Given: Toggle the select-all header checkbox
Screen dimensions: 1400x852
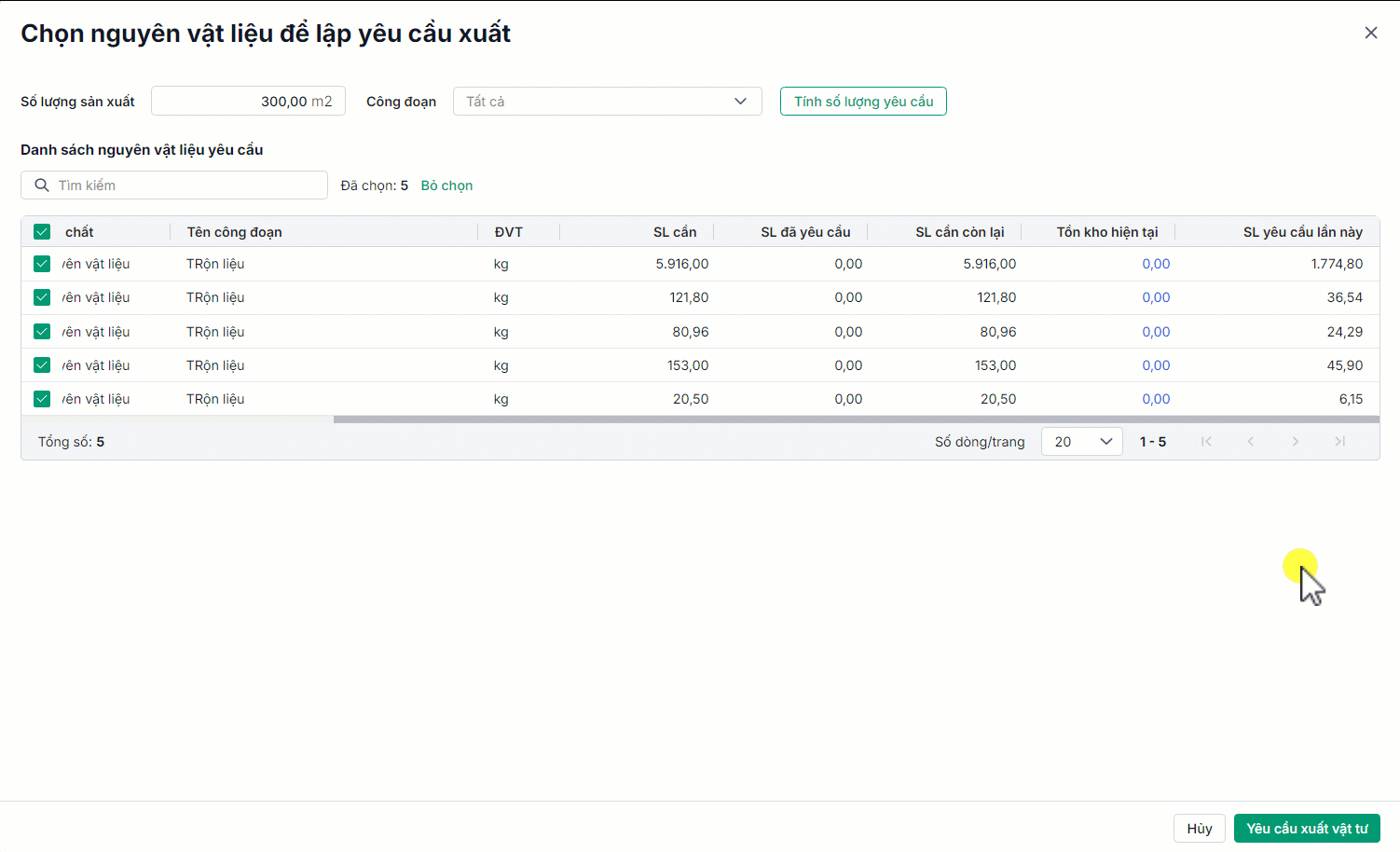Looking at the screenshot, I should point(42,232).
